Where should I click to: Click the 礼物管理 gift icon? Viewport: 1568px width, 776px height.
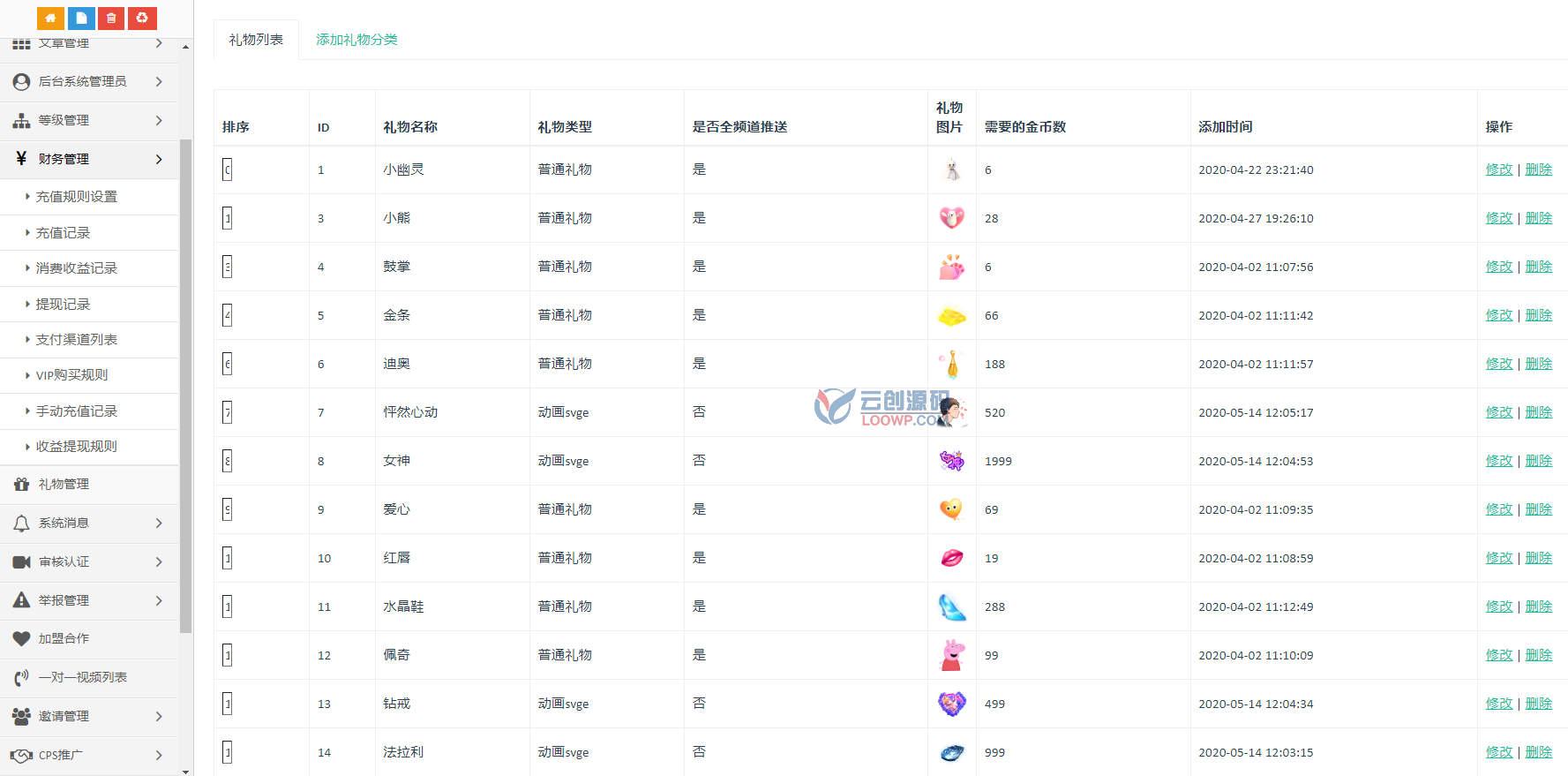tap(21, 484)
